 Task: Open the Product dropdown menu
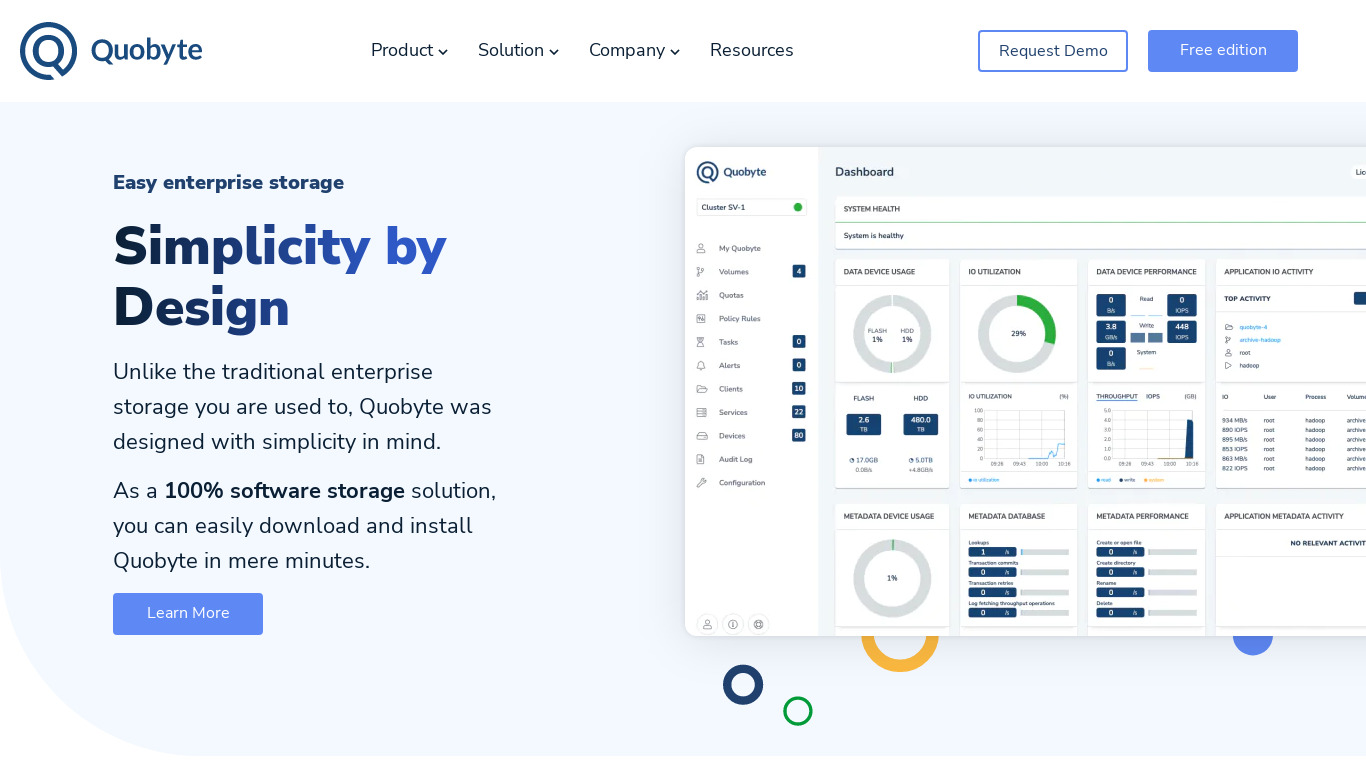pyautogui.click(x=409, y=50)
